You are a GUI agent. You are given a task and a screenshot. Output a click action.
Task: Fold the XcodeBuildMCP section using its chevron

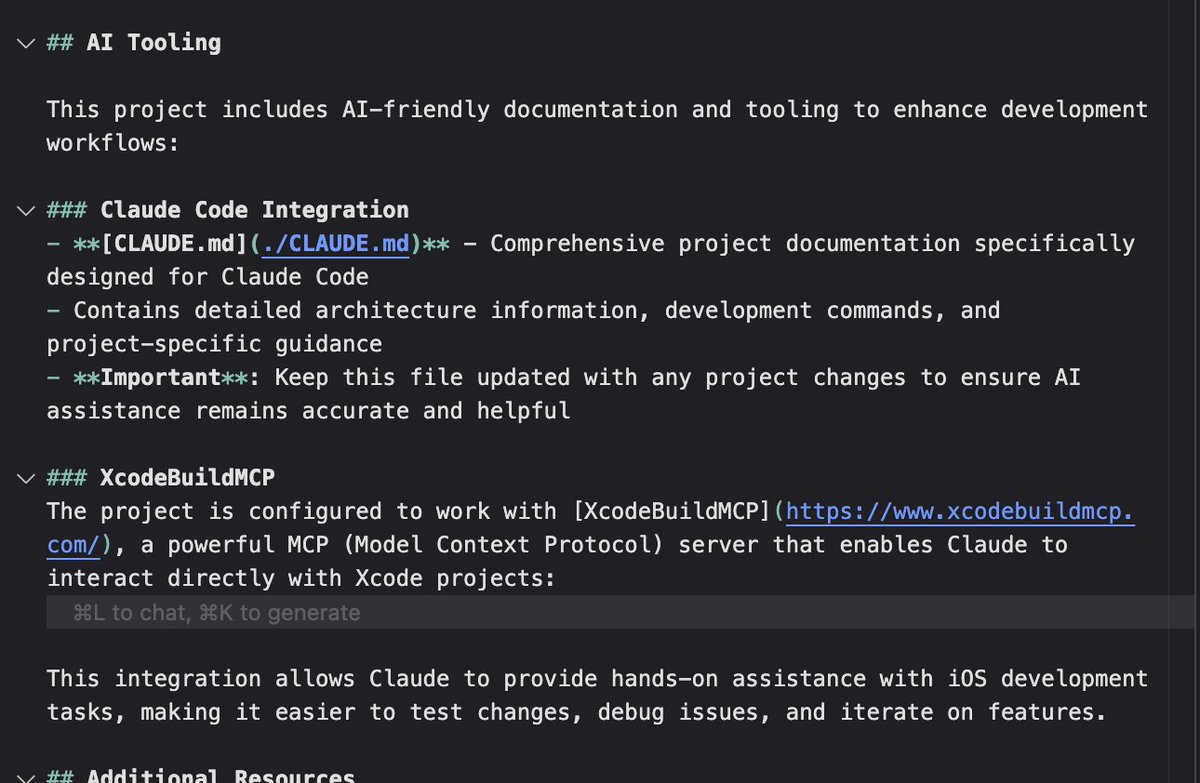coord(25,479)
